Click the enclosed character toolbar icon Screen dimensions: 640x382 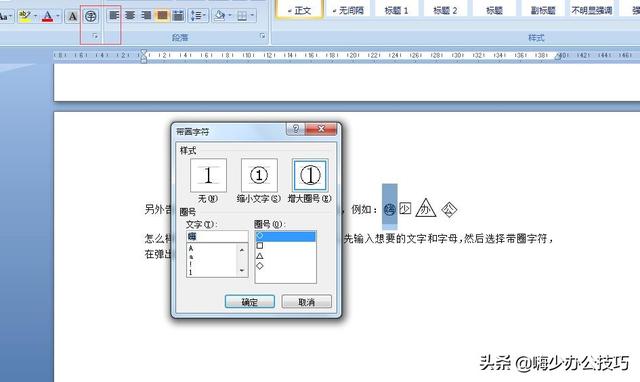(91, 16)
